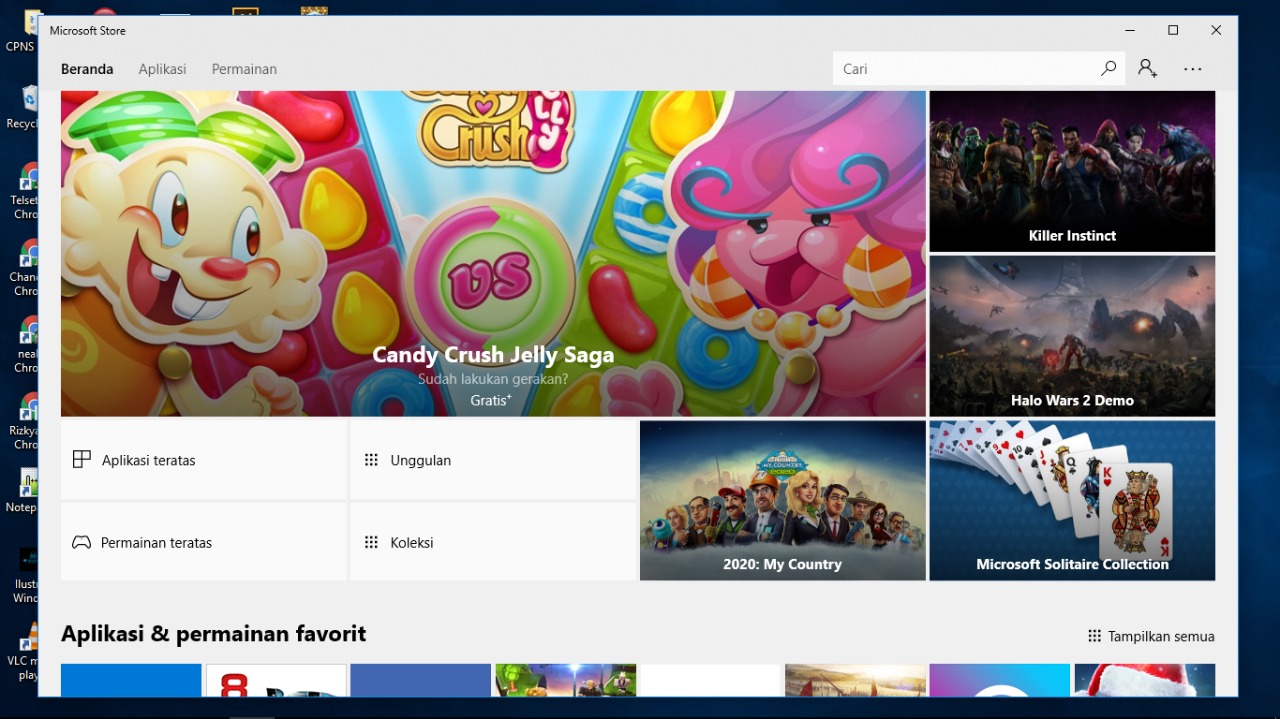Switch to the Aplikasi tab
Screen dimensions: 1280x719
click(x=162, y=69)
